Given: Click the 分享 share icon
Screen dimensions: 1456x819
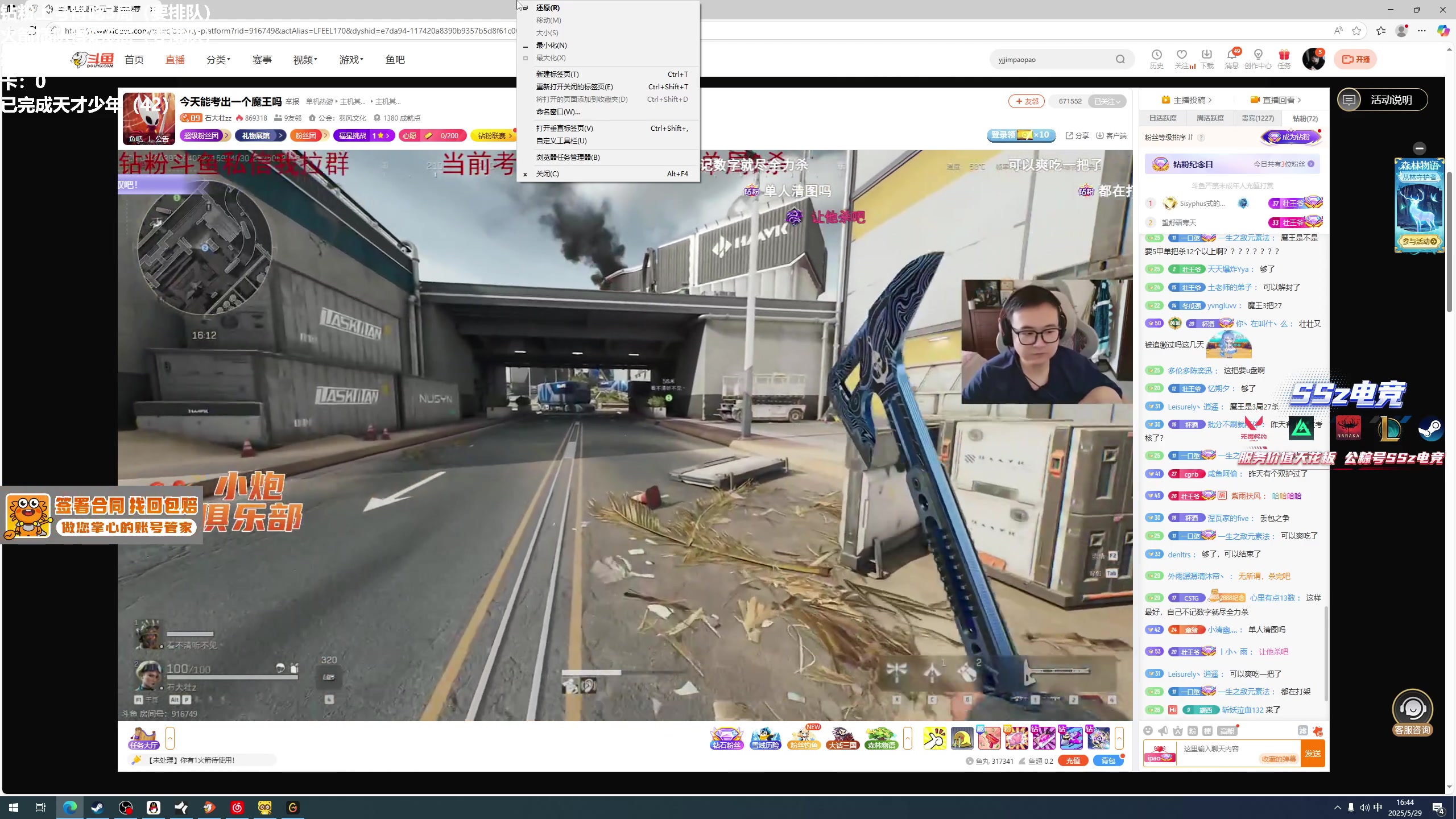Looking at the screenshot, I should click(1077, 135).
